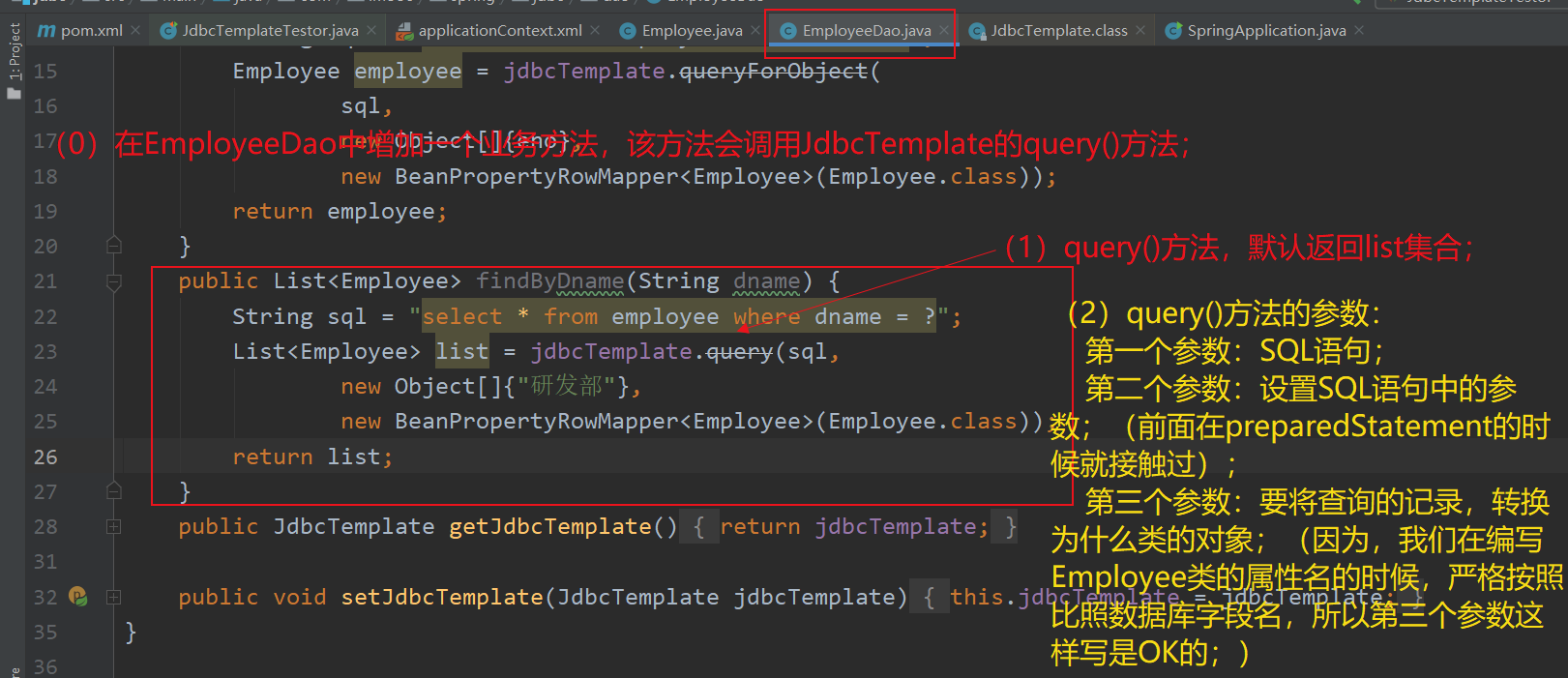Click the highlighted employee variable on line 15
1568x678 pixels.
tap(407, 72)
